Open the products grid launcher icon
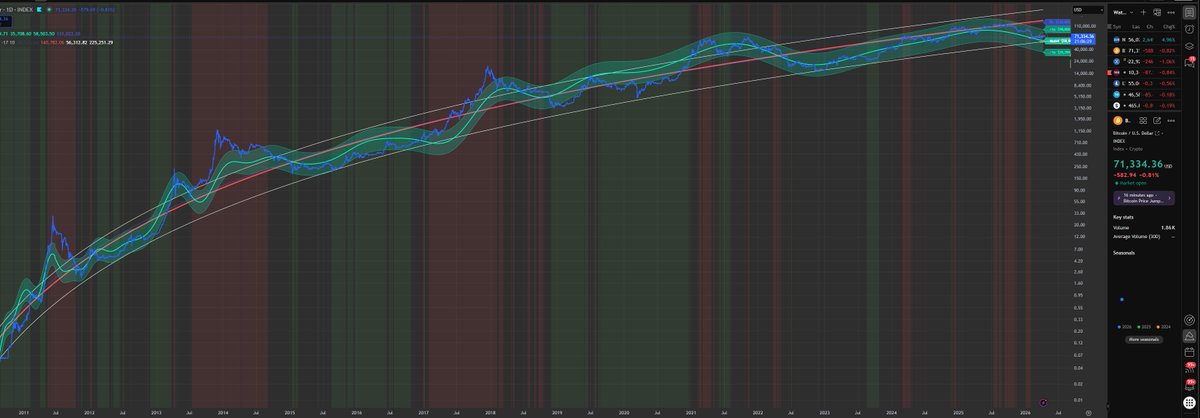This screenshot has height=418, width=1200. [1189, 402]
